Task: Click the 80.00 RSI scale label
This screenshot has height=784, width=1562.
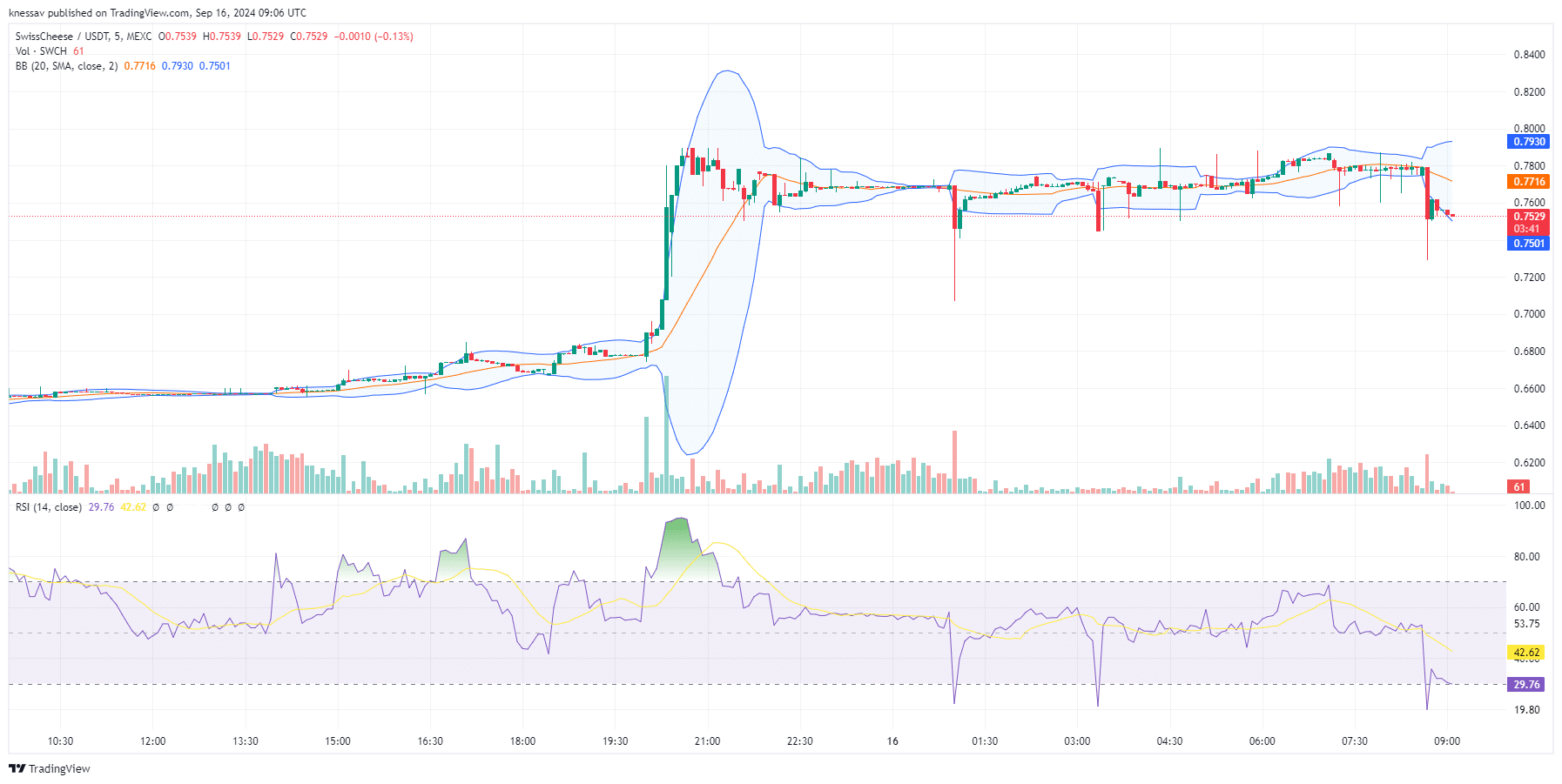Action: [1526, 557]
